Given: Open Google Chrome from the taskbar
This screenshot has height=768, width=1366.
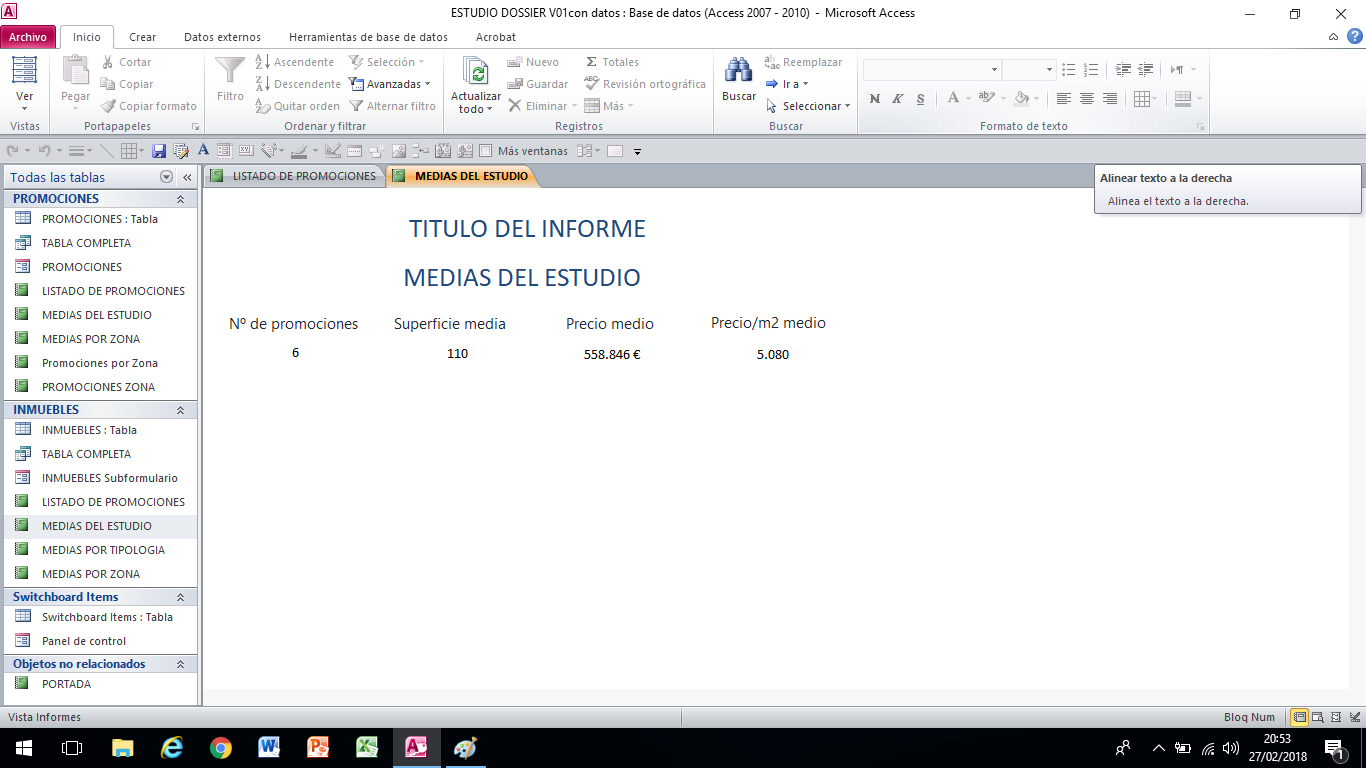Looking at the screenshot, I should [x=221, y=747].
